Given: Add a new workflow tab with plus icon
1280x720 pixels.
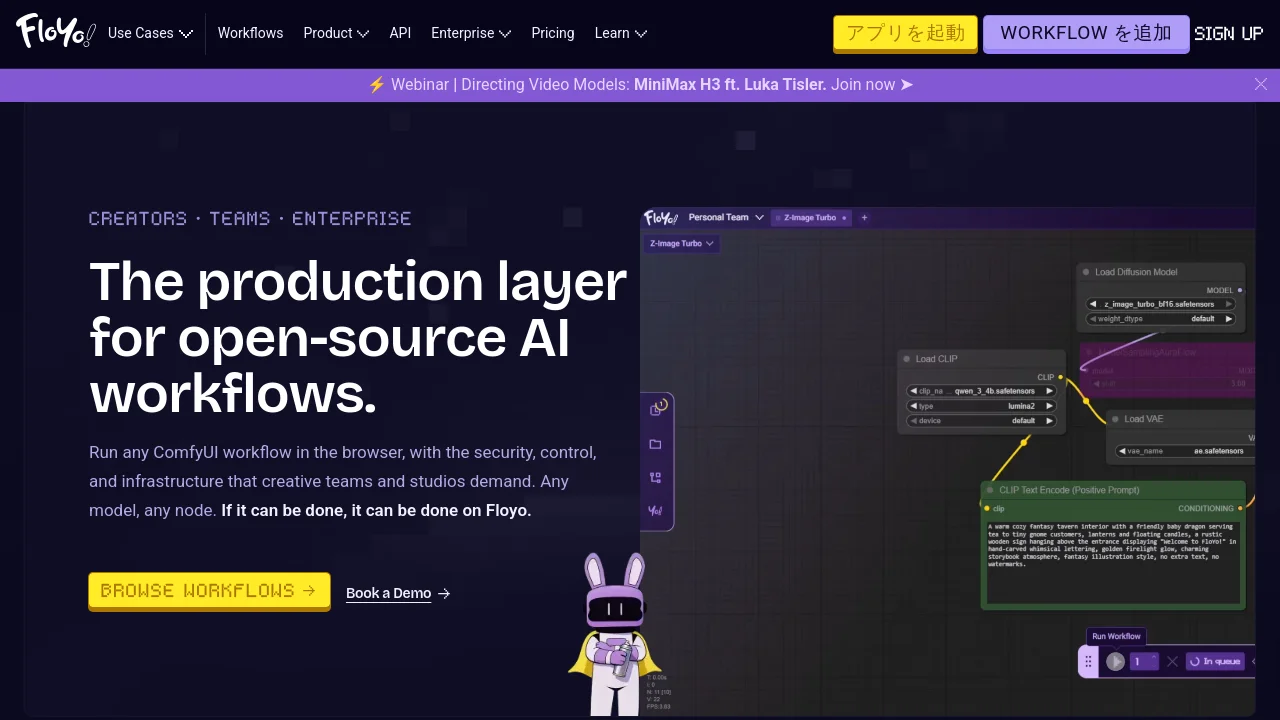Looking at the screenshot, I should pos(865,217).
